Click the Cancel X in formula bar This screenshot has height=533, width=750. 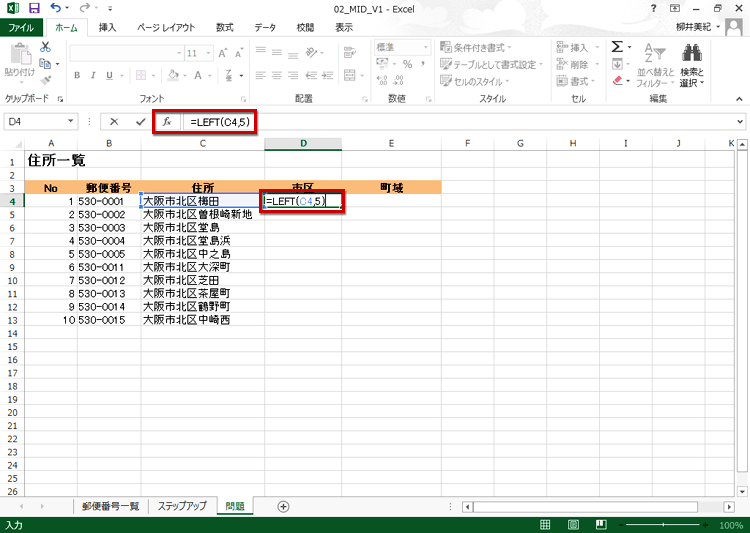(x=114, y=122)
